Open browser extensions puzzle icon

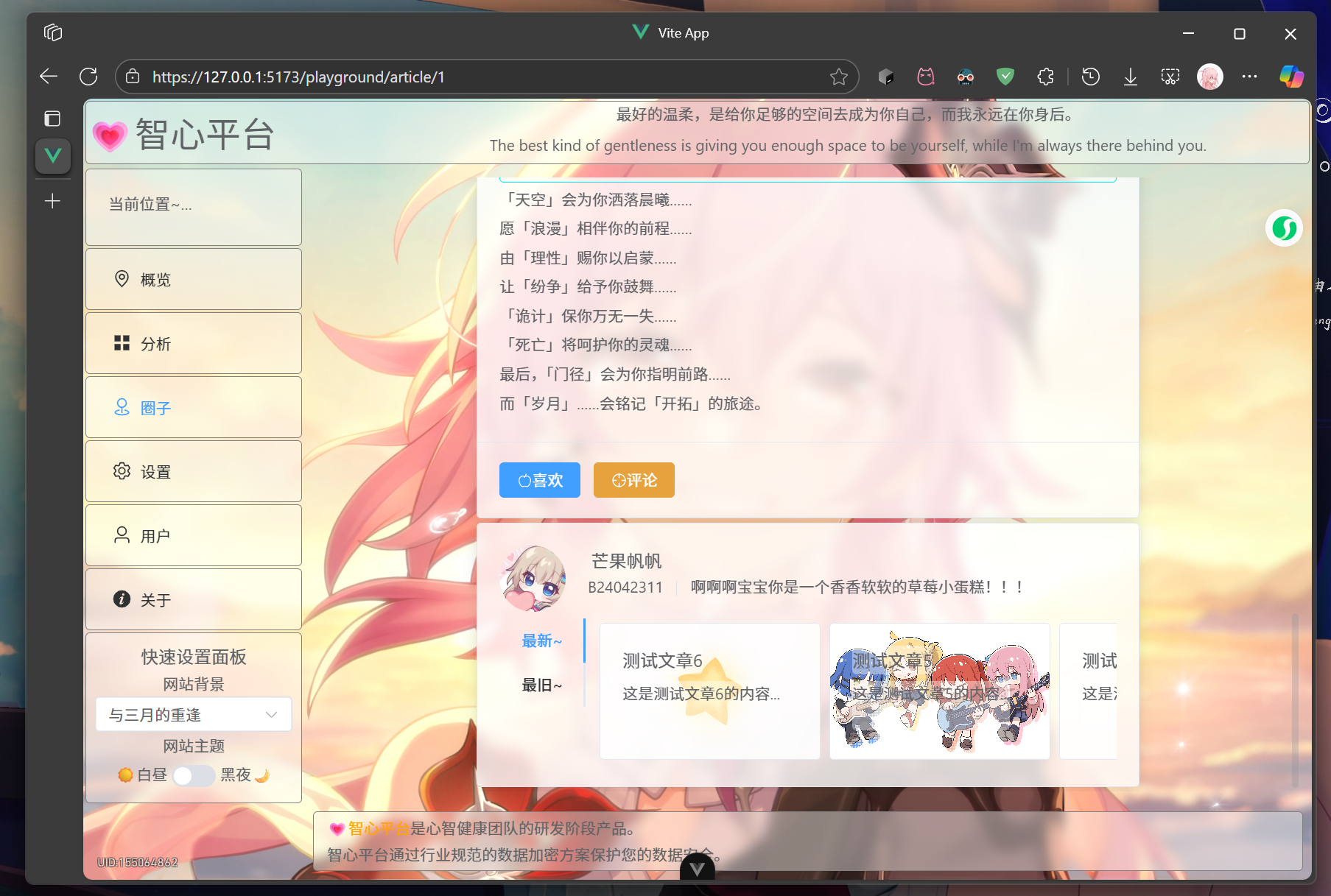point(1045,77)
